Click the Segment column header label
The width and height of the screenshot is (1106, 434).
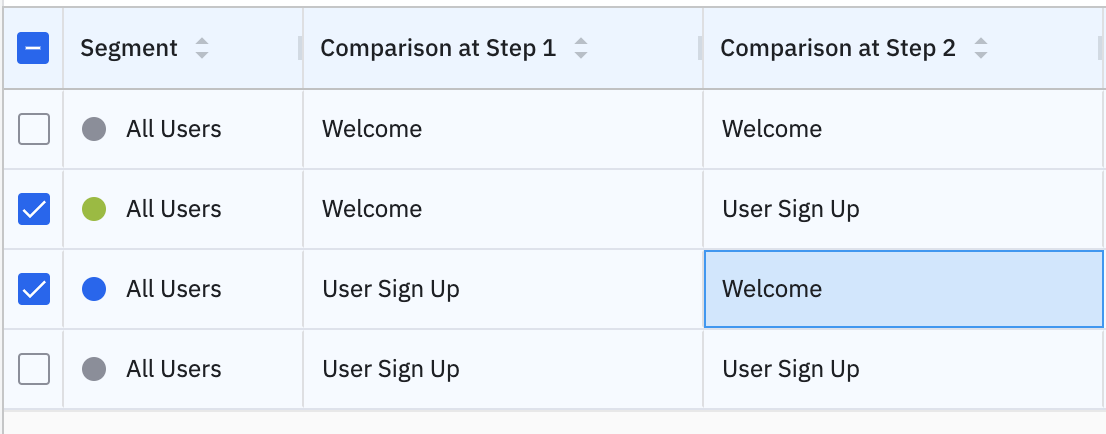pos(129,48)
